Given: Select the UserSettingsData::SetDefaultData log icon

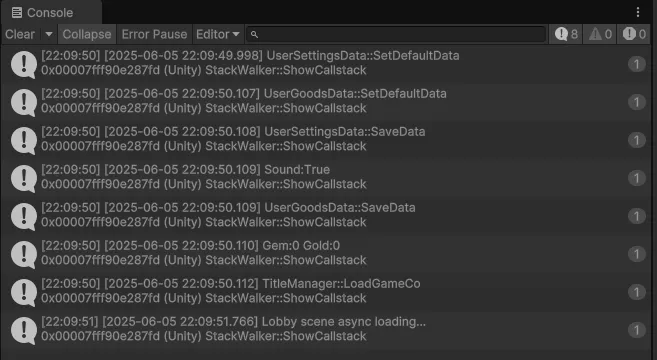Looking at the screenshot, I should pos(24,64).
